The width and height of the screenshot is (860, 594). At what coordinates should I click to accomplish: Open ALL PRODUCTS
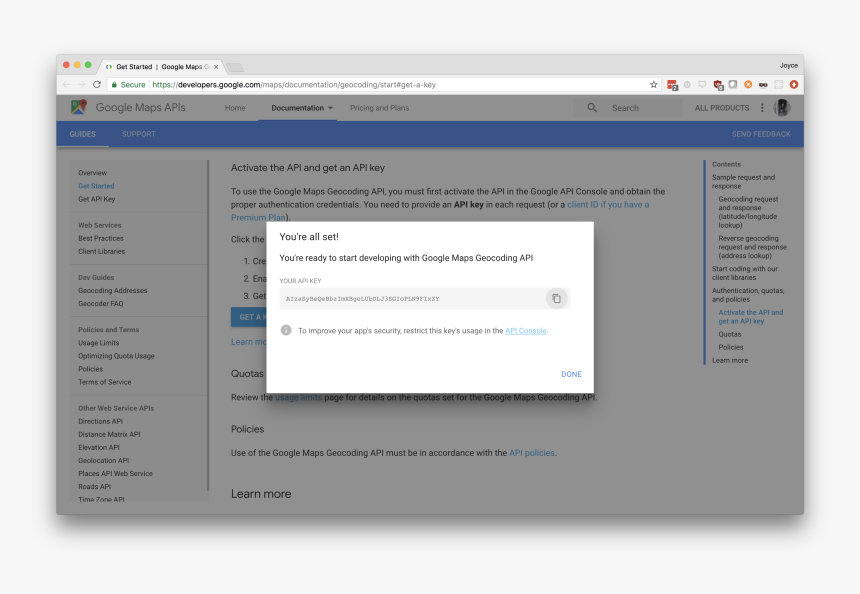click(722, 108)
